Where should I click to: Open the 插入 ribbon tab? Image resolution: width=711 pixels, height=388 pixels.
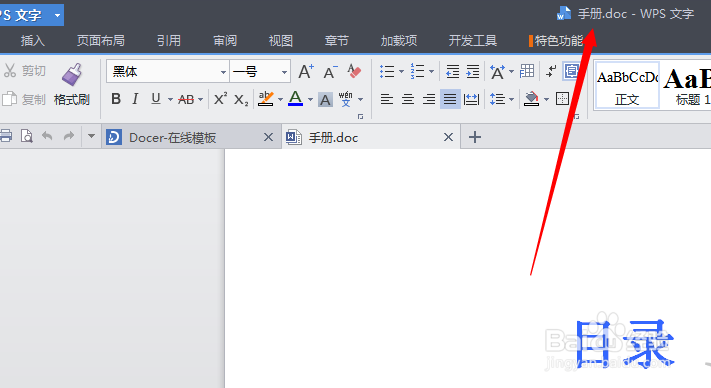tap(33, 41)
